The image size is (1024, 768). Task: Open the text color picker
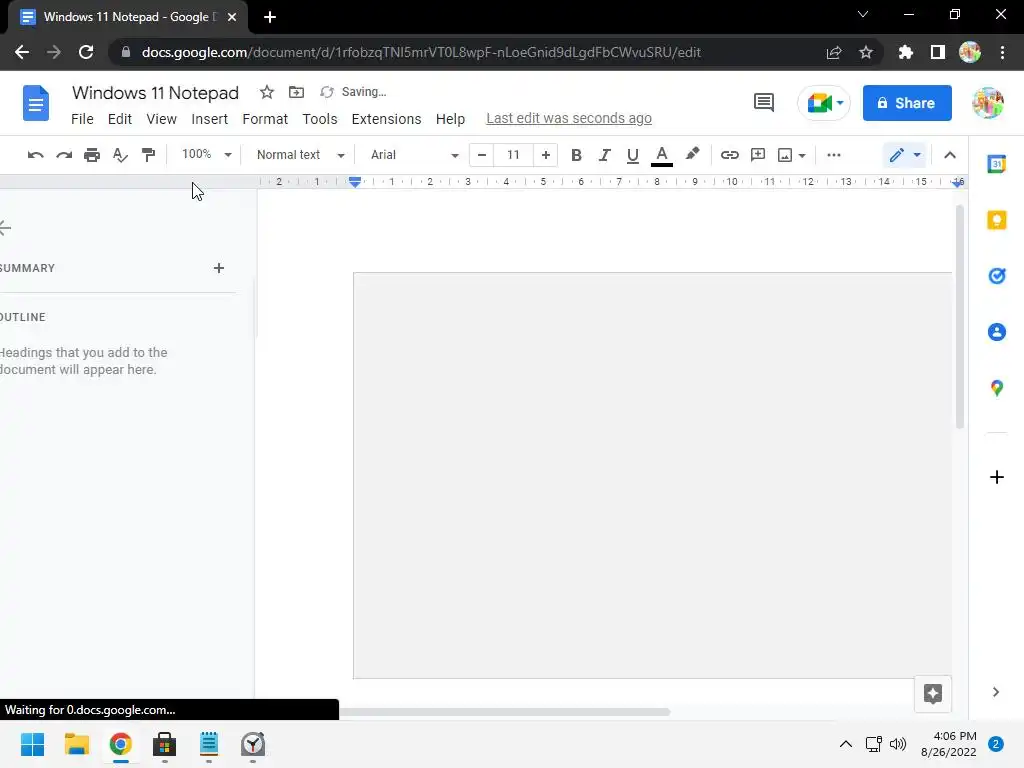(662, 155)
